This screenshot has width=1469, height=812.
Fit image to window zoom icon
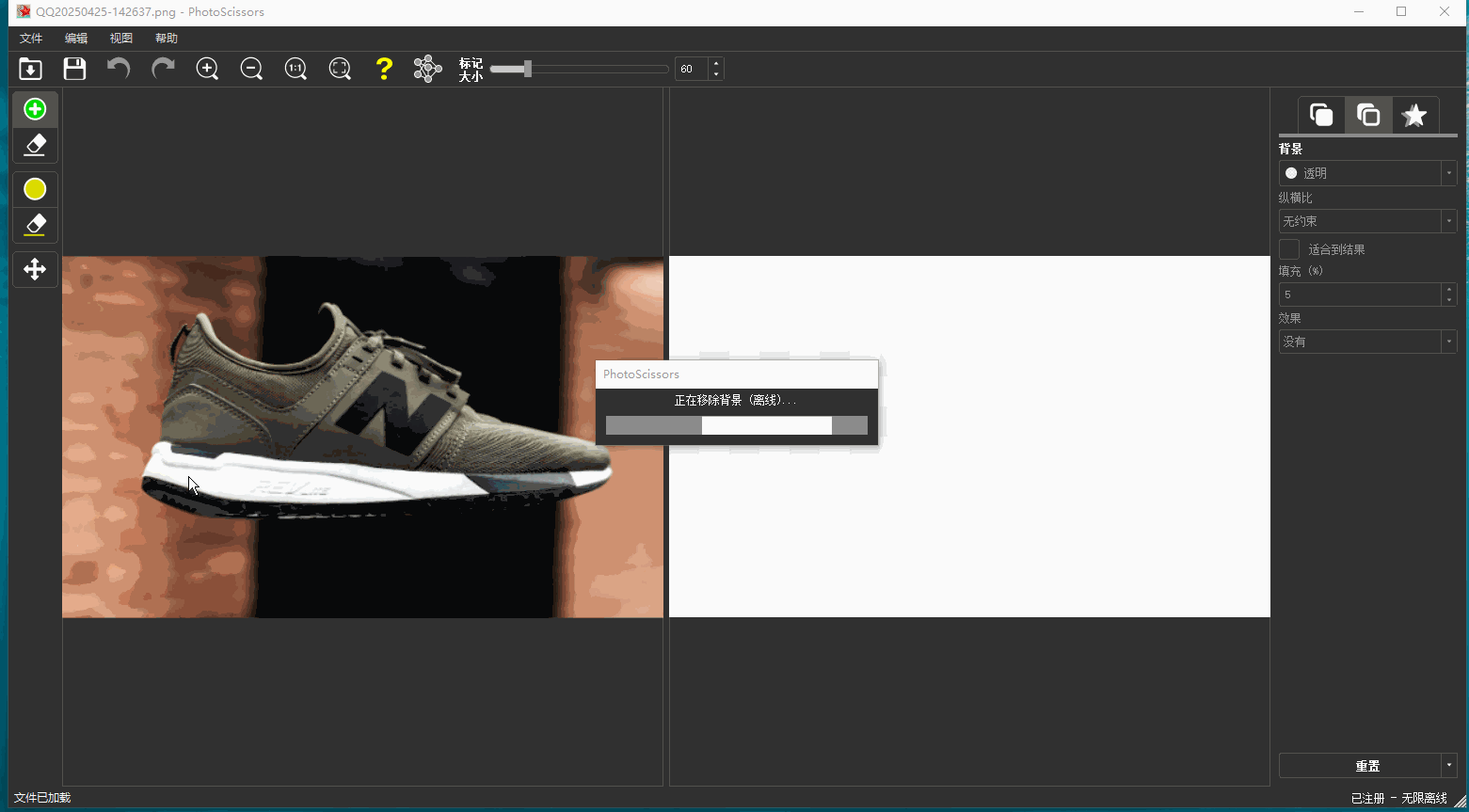(x=340, y=69)
